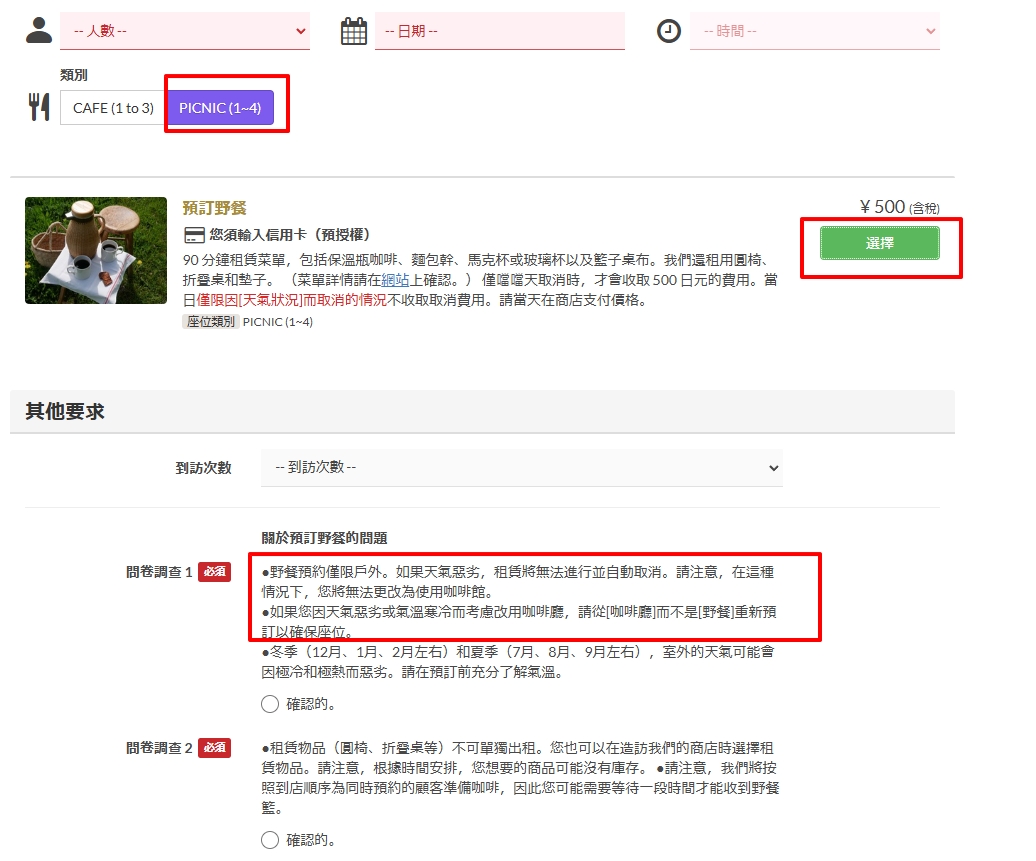Click the calendar icon next to 日期
This screenshot has height=861, width=1036.
pyautogui.click(x=354, y=31)
